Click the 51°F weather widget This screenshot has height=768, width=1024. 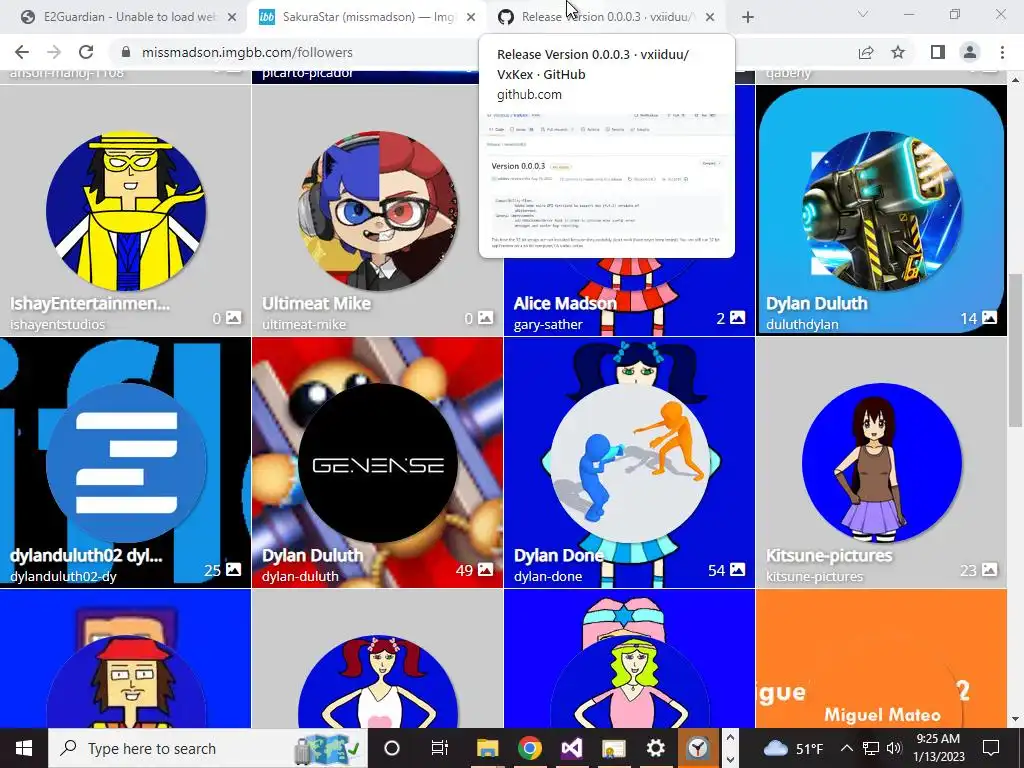point(793,748)
